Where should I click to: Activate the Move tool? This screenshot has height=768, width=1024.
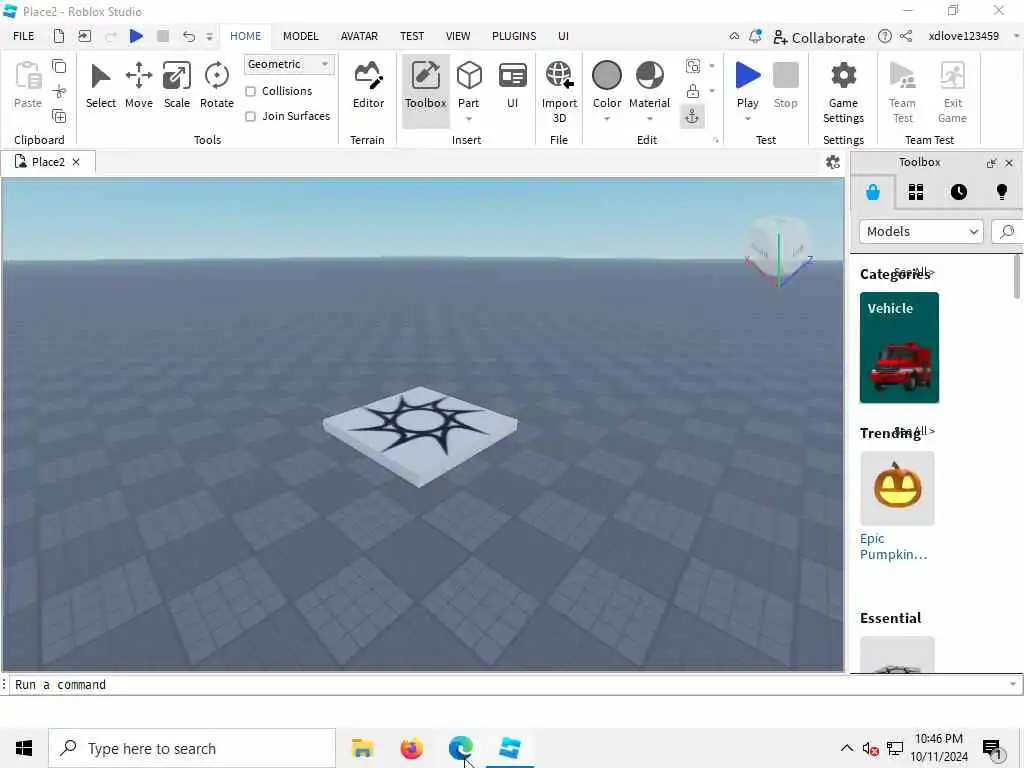point(138,86)
